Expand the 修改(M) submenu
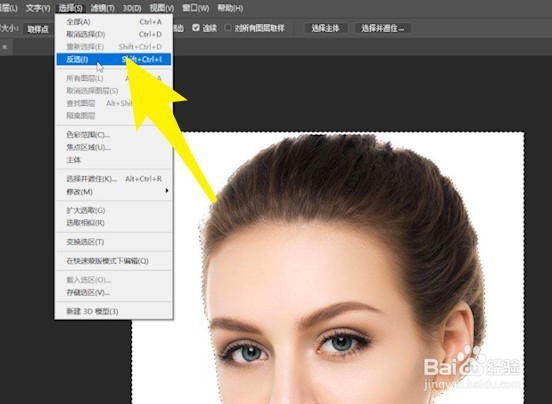Image resolution: width=552 pixels, height=404 pixels. pyautogui.click(x=114, y=192)
